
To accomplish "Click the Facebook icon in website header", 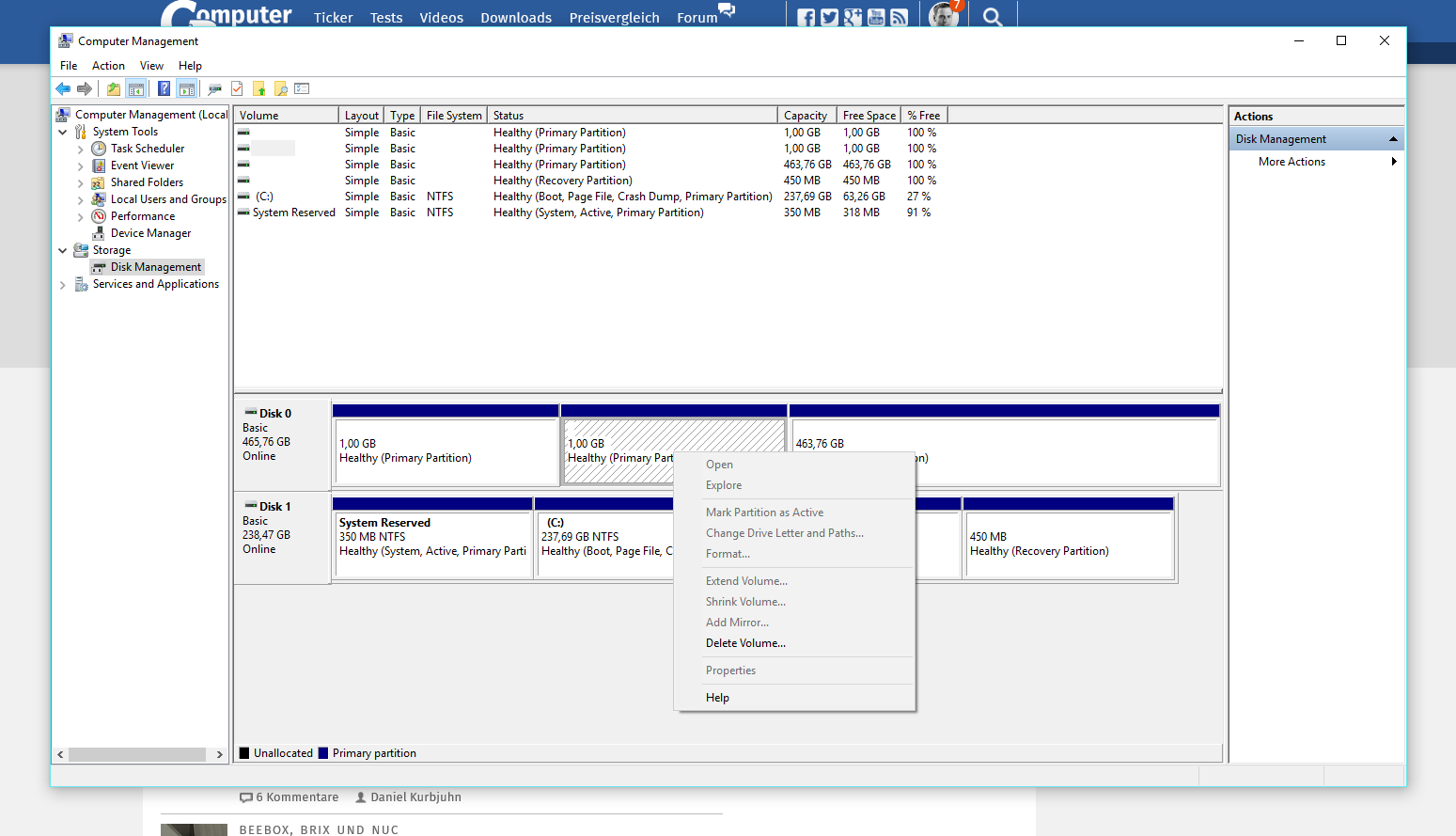I will tap(806, 17).
